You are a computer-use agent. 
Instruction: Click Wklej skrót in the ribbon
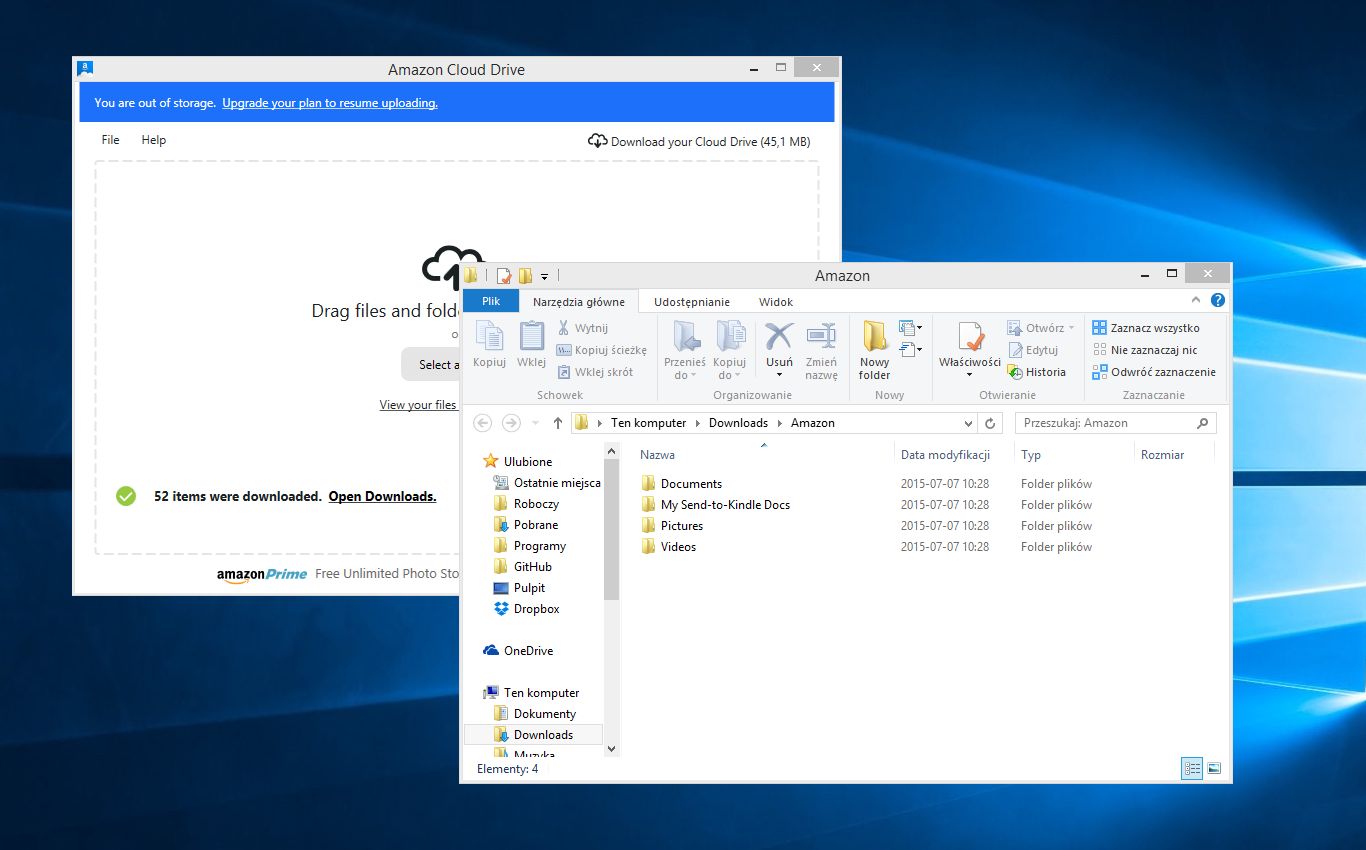click(595, 372)
